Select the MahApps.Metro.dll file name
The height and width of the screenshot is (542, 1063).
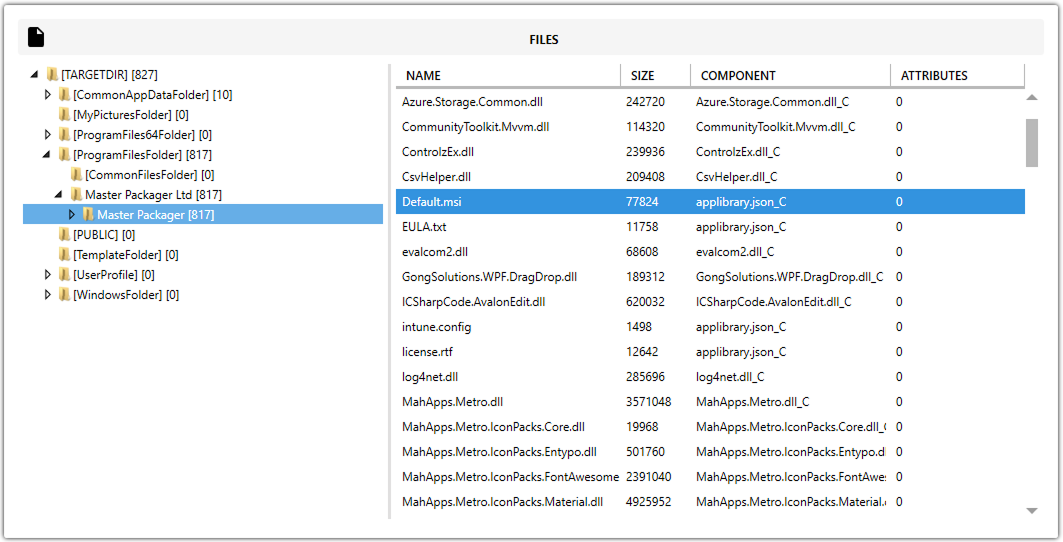(452, 402)
